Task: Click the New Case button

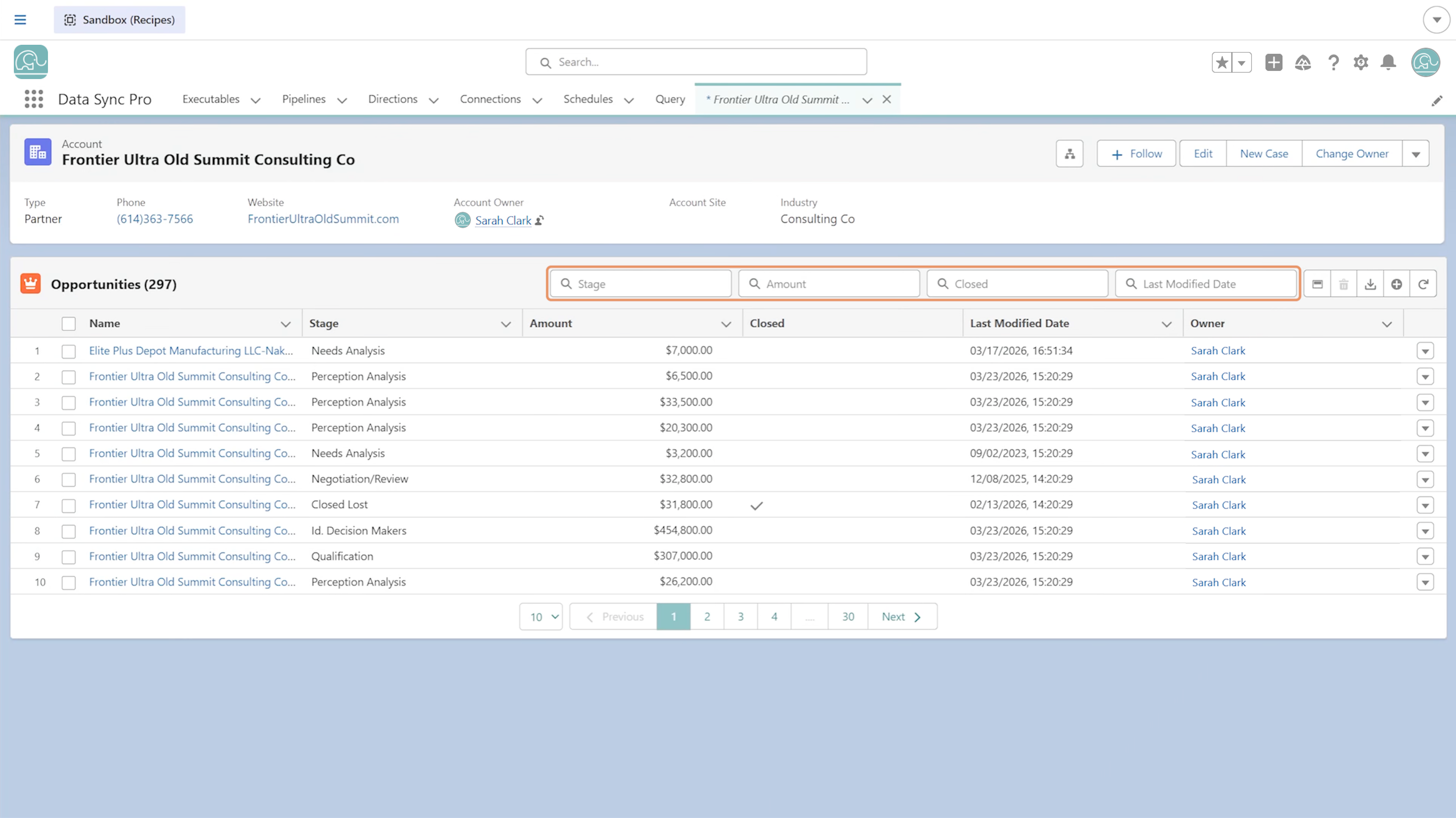Action: pos(1264,154)
